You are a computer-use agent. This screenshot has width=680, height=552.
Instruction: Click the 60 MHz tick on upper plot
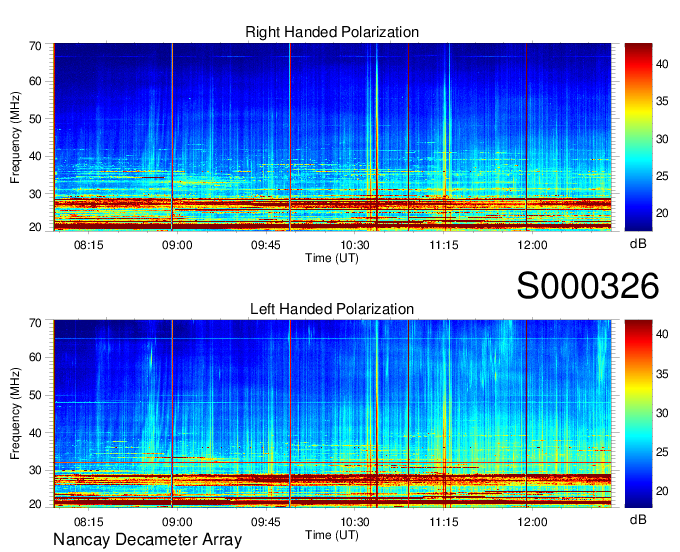pos(35,81)
